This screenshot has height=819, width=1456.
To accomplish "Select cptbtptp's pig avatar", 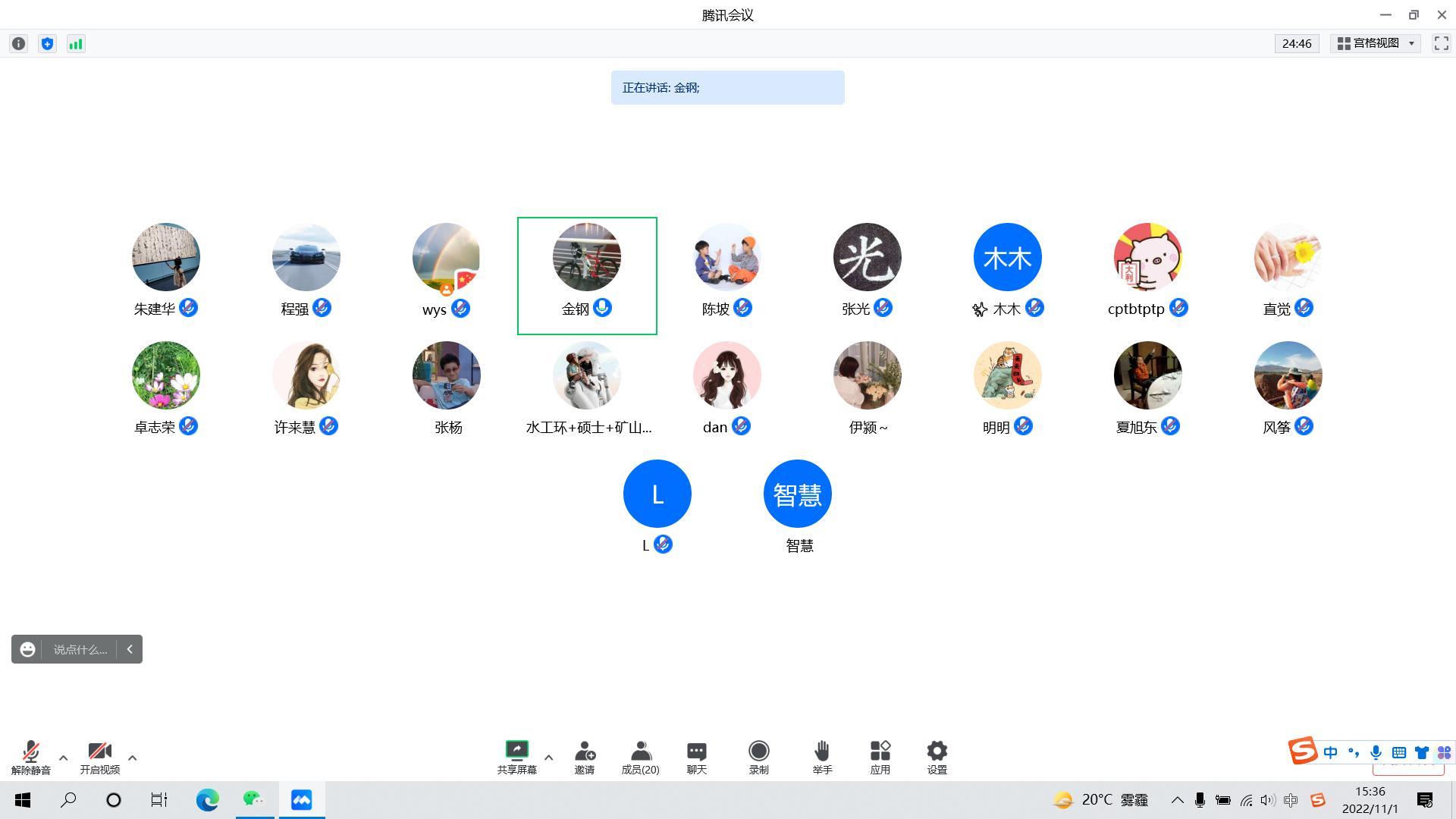I will click(1148, 257).
